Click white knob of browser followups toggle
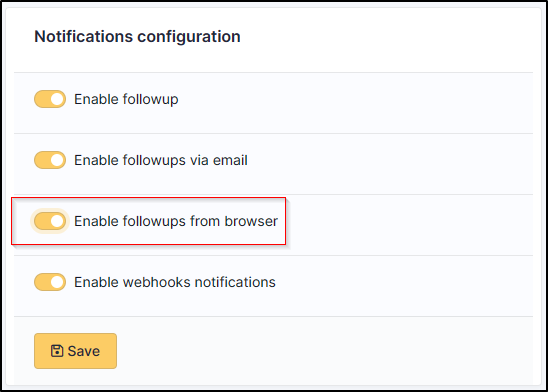 [x=57, y=221]
